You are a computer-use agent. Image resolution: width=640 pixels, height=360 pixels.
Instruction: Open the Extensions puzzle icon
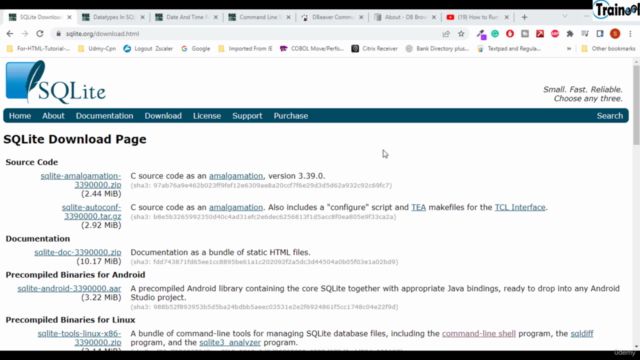(570, 34)
